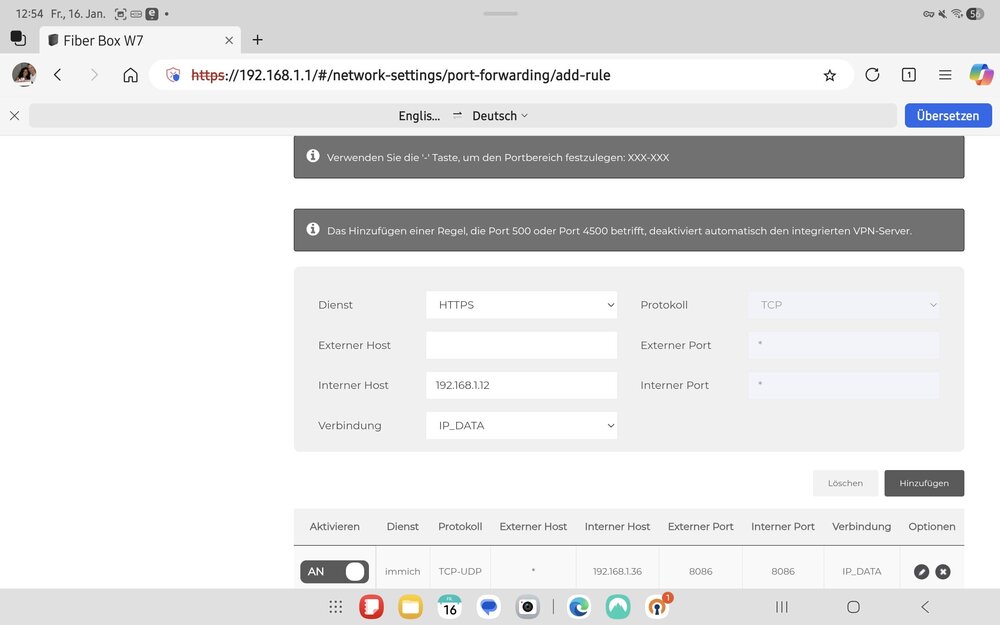This screenshot has height=625, width=1000.
Task: Select the 192.168.1.36 cell
Action: point(617,571)
